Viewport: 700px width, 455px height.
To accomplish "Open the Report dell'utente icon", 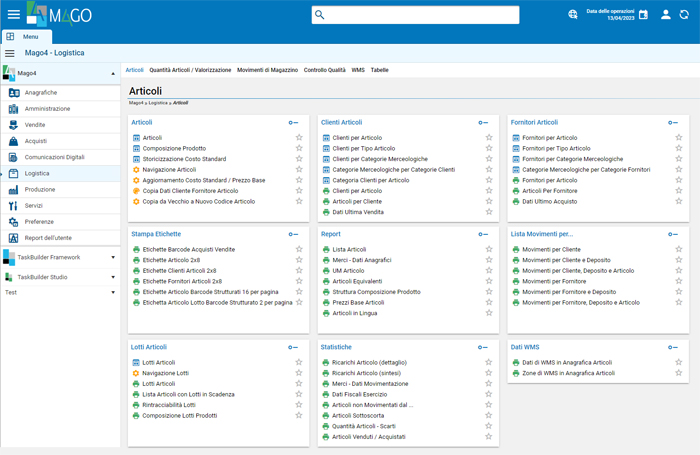I will coord(14,238).
